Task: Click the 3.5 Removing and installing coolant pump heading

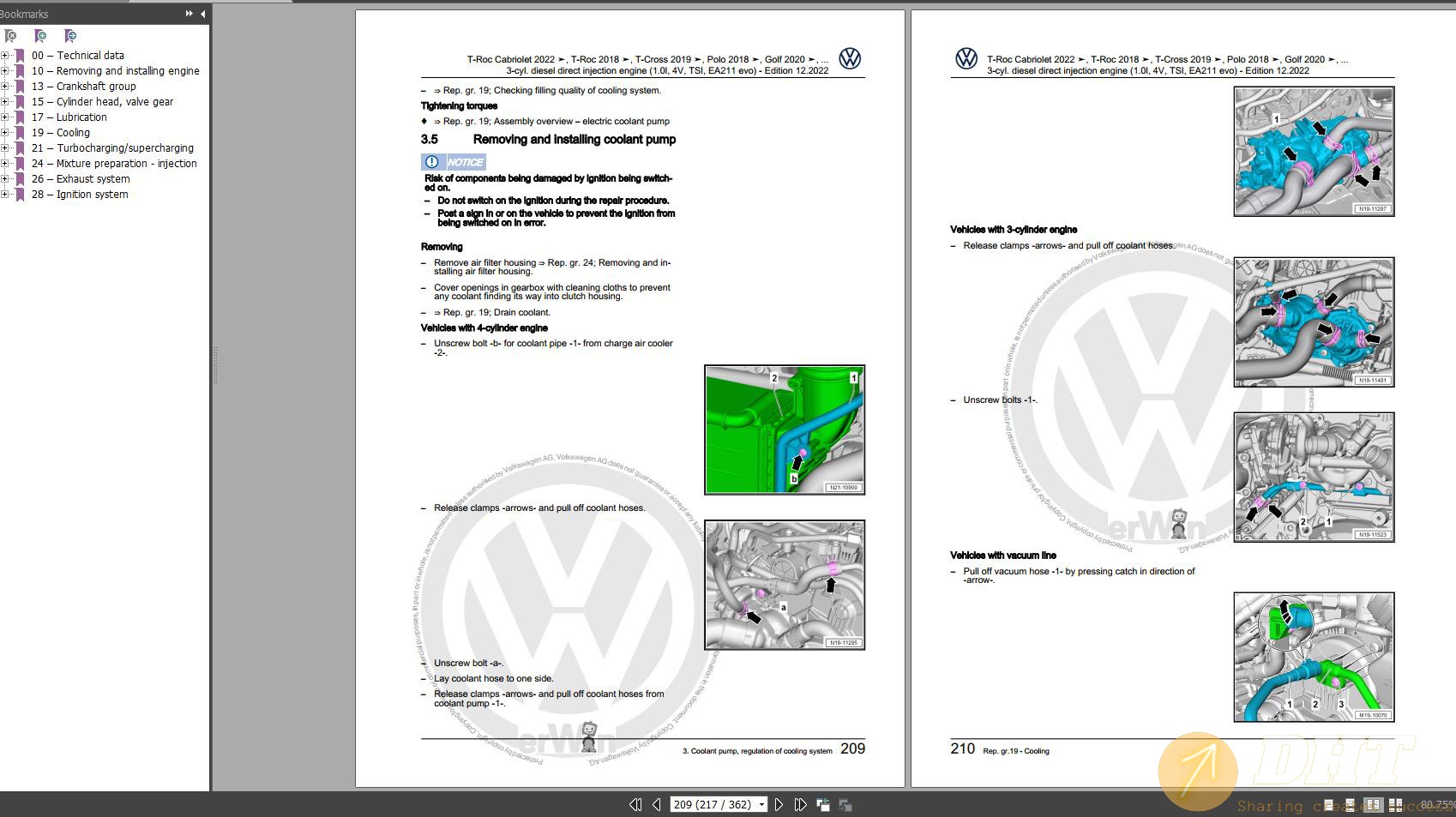Action: [548, 139]
